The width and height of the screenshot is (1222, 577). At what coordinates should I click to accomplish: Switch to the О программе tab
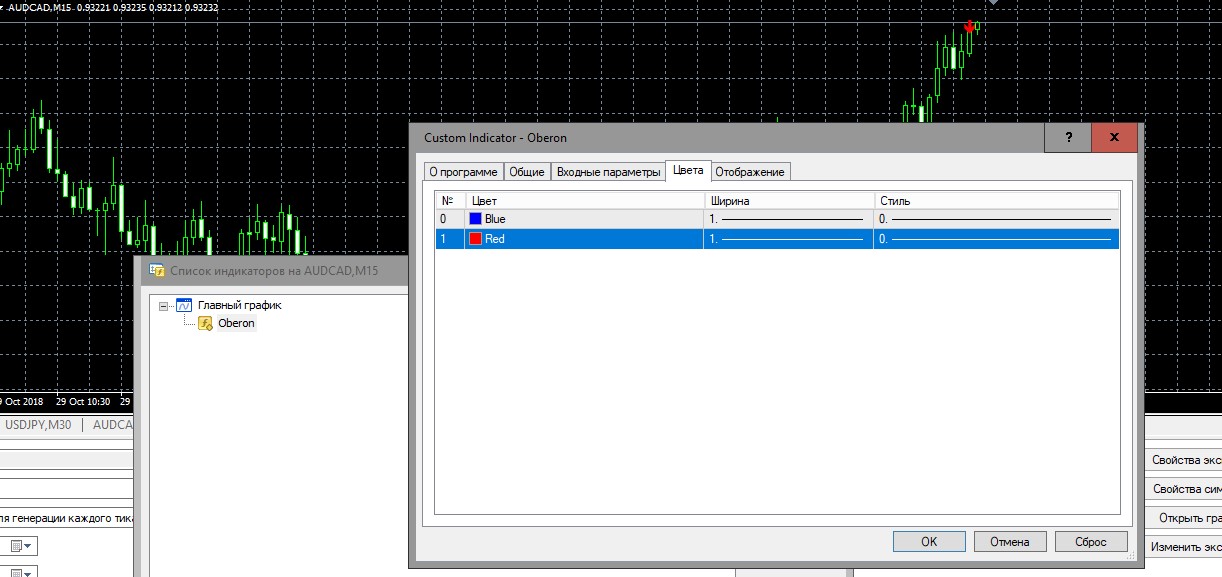462,172
